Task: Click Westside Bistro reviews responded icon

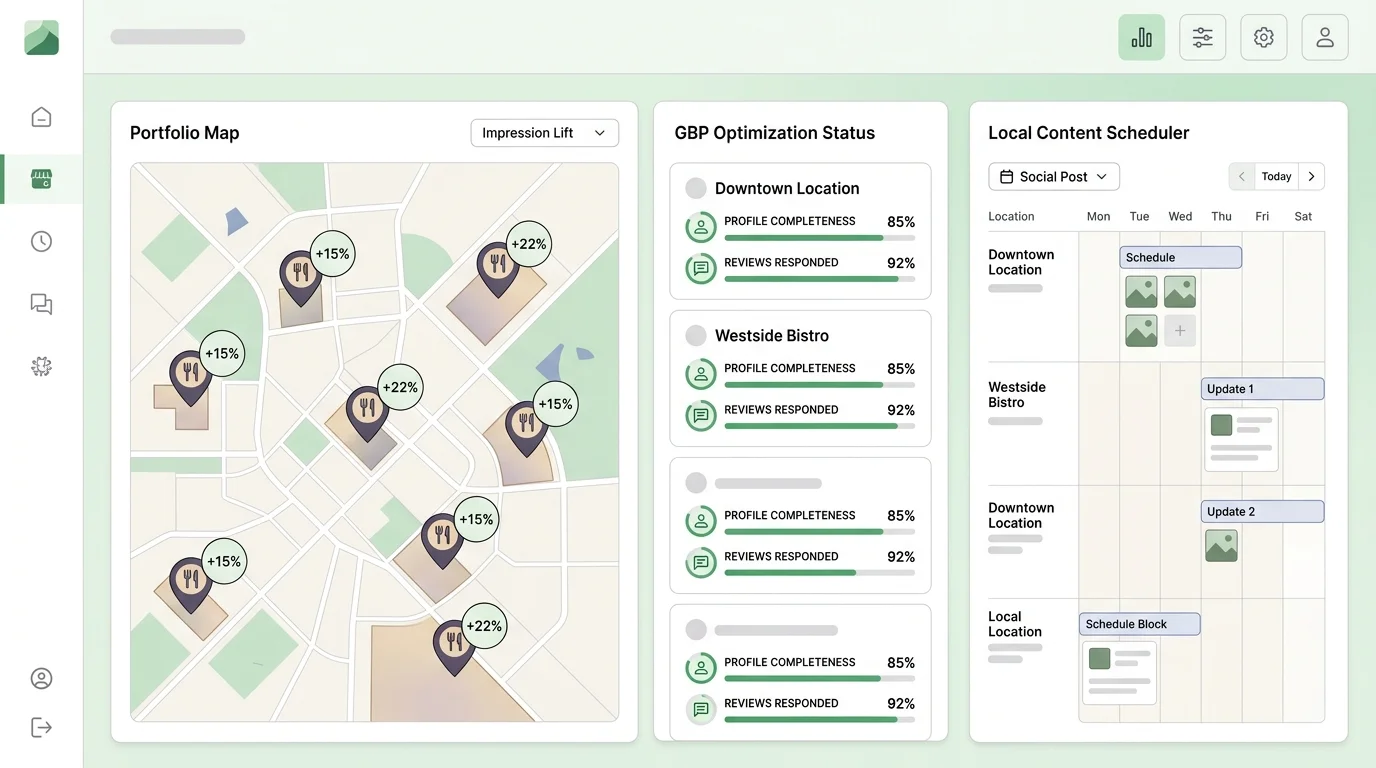Action: point(701,415)
